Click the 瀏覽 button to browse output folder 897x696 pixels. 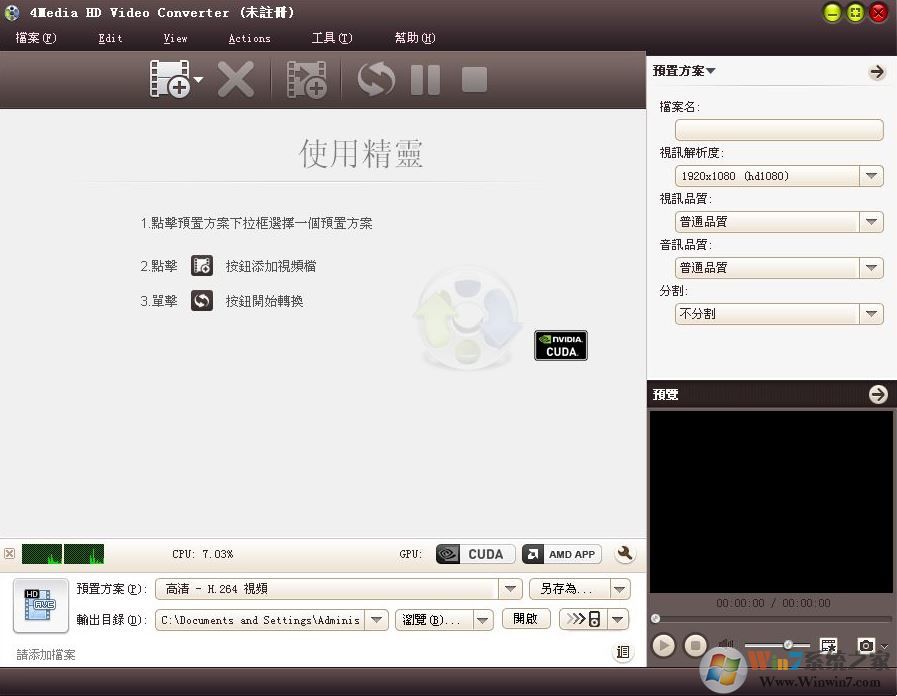(432, 619)
